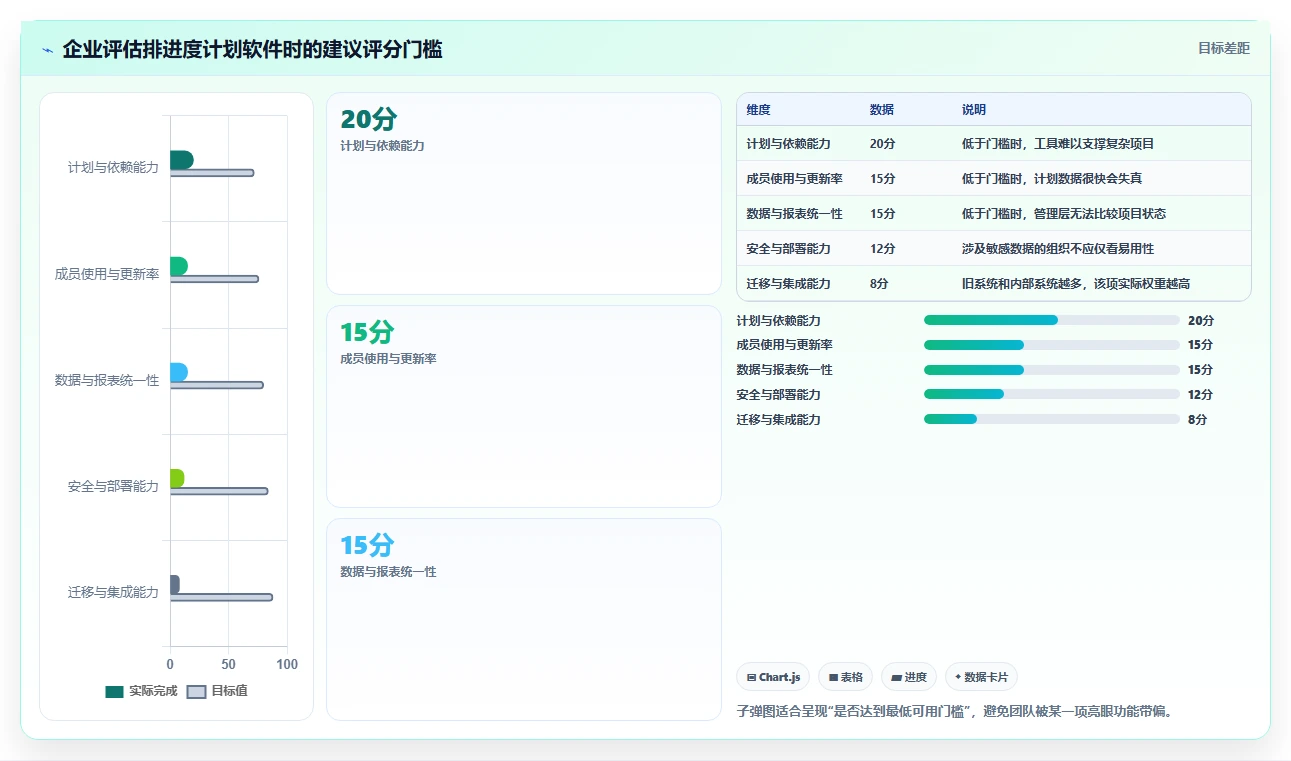Open the 15分 数据与报表统一性 data card

(x=524, y=619)
